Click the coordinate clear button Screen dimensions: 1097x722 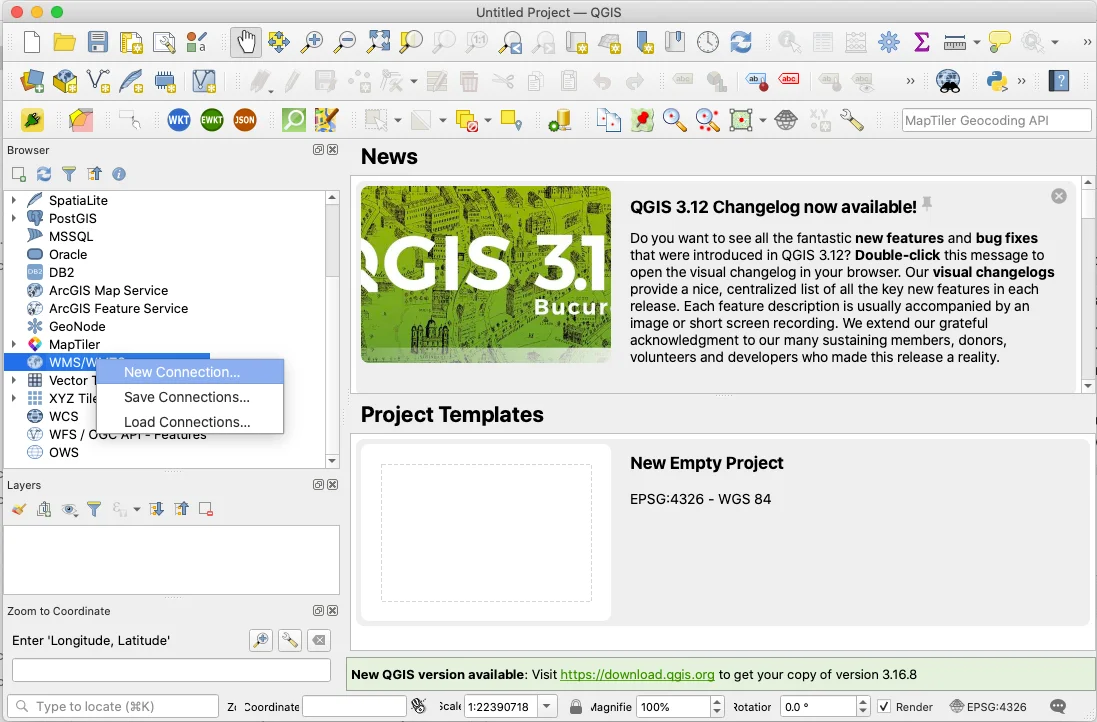pos(319,640)
